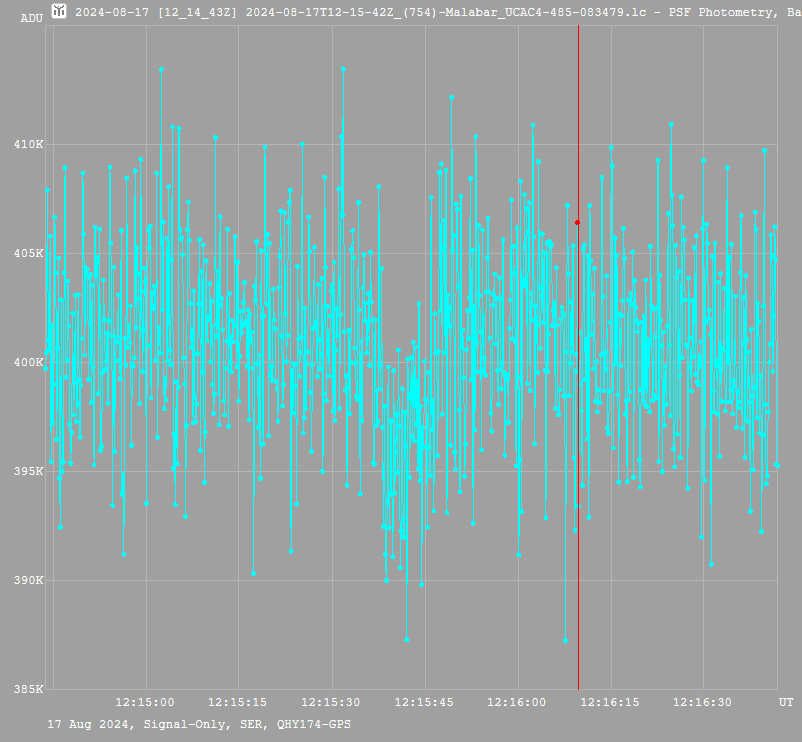Click the 12:16:15 time axis label

click(610, 702)
